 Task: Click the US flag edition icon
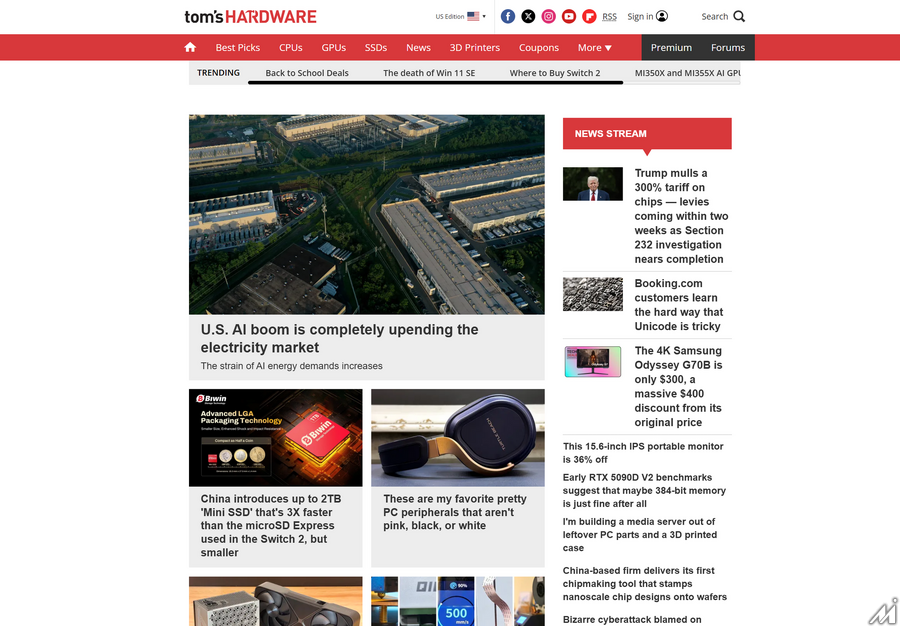pyautogui.click(x=473, y=16)
